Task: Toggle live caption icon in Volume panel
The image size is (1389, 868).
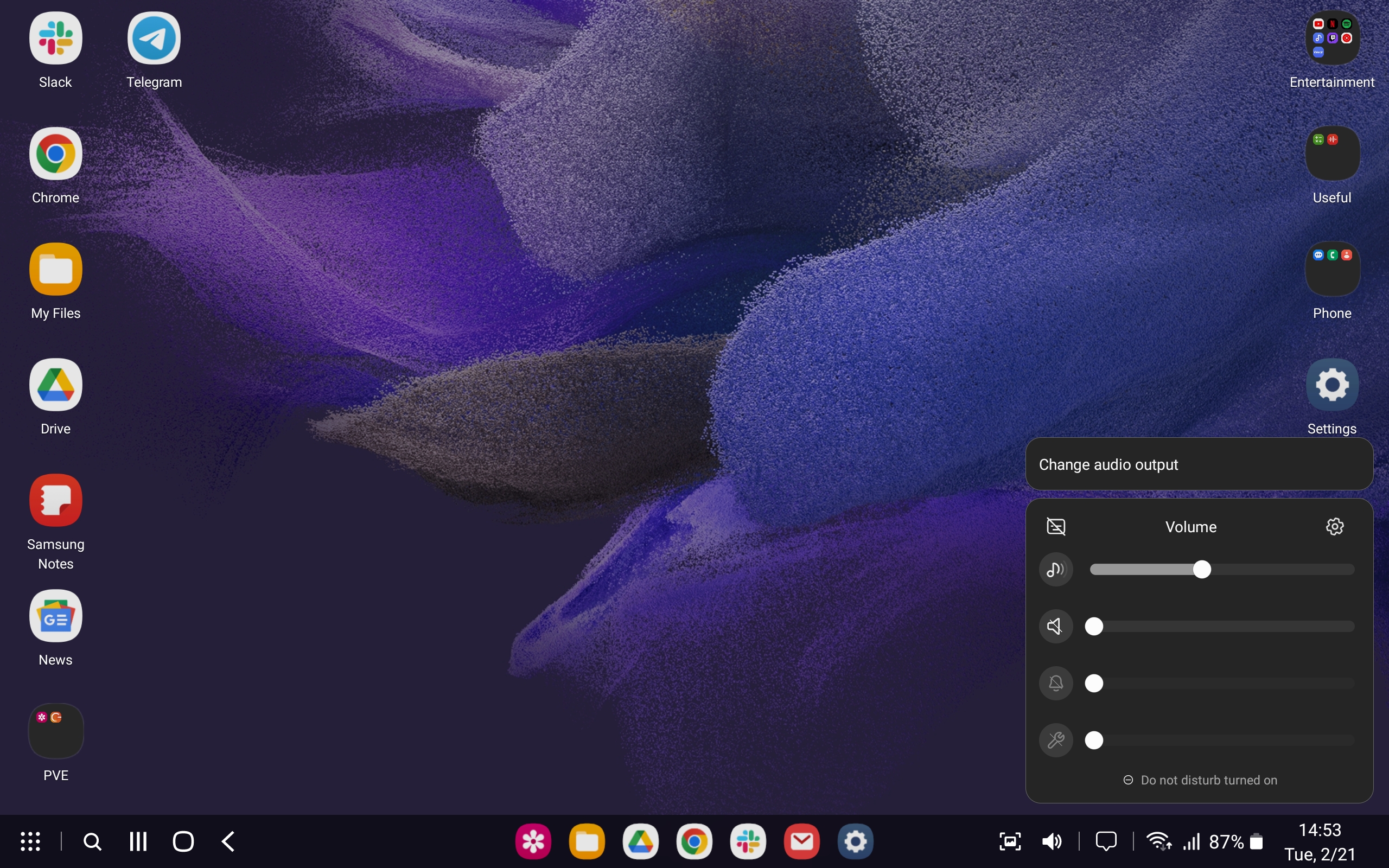Action: coord(1055,526)
